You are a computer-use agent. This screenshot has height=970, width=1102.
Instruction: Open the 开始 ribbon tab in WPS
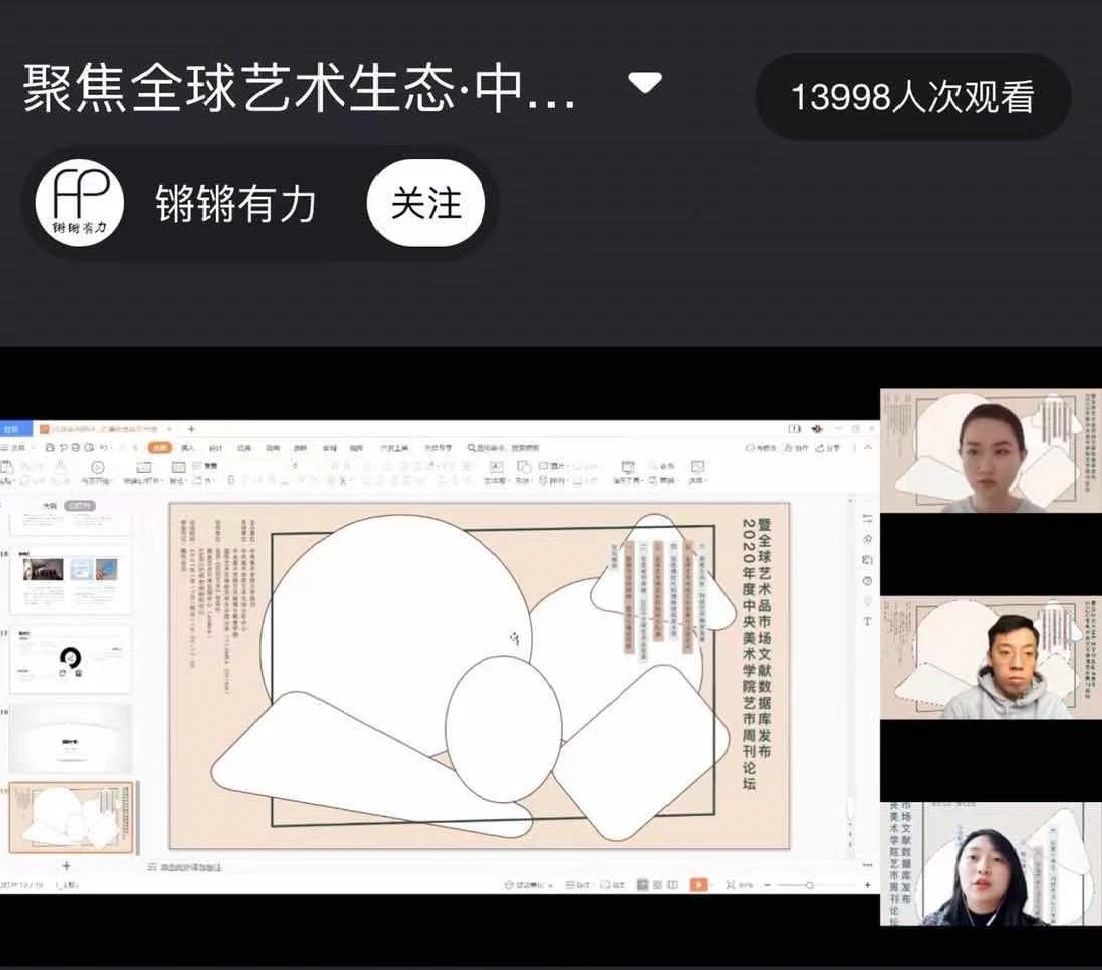160,448
